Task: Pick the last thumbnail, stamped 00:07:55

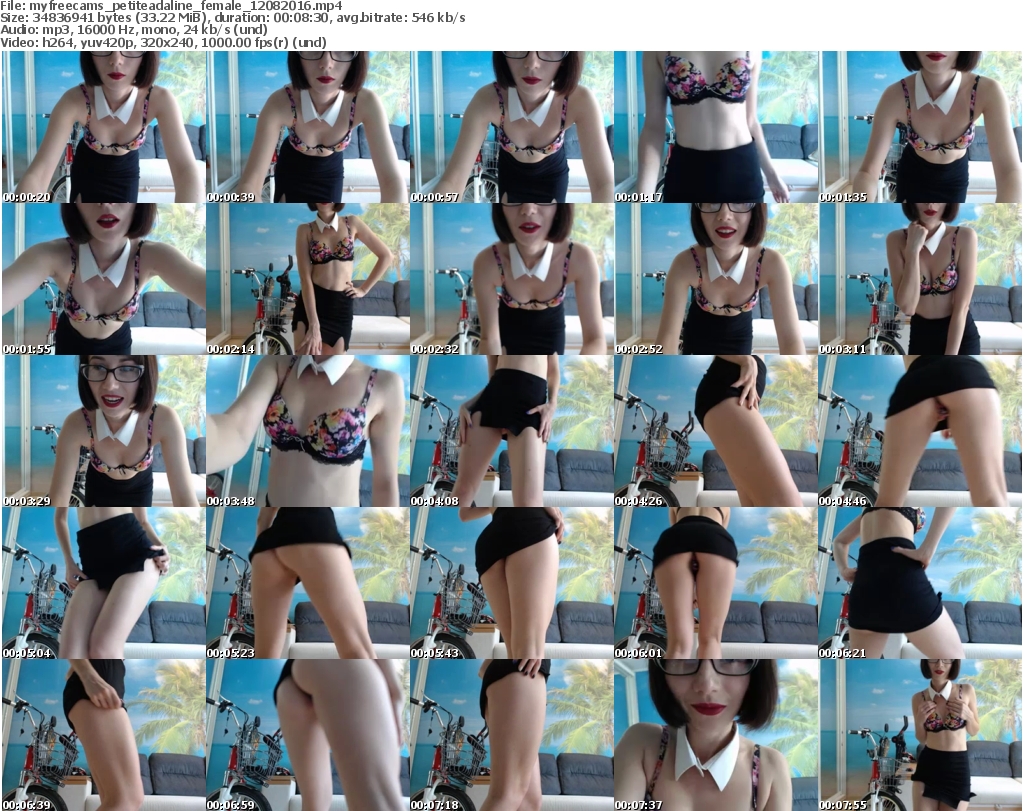Action: [x=920, y=735]
